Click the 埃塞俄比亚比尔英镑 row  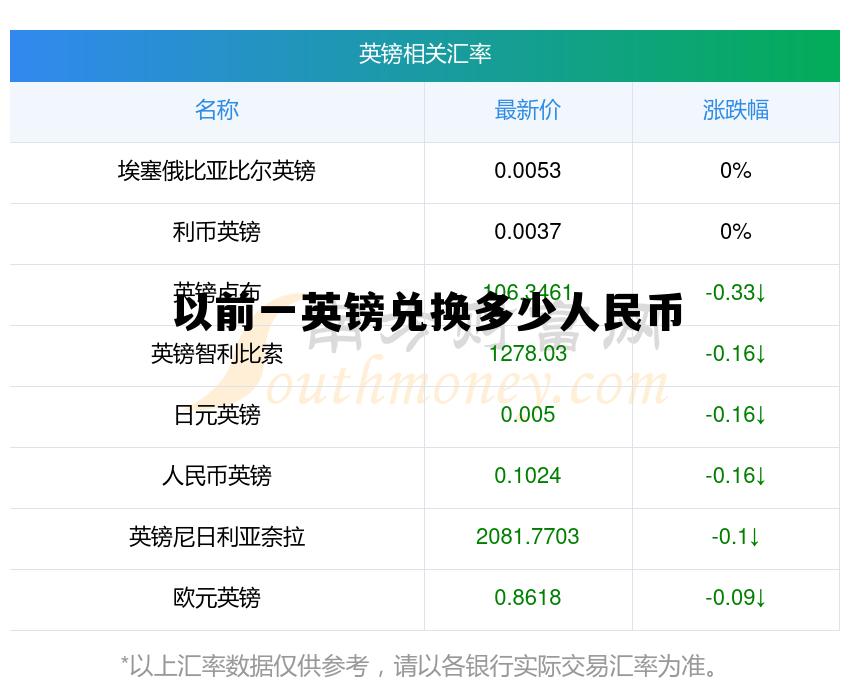pyautogui.click(x=217, y=172)
